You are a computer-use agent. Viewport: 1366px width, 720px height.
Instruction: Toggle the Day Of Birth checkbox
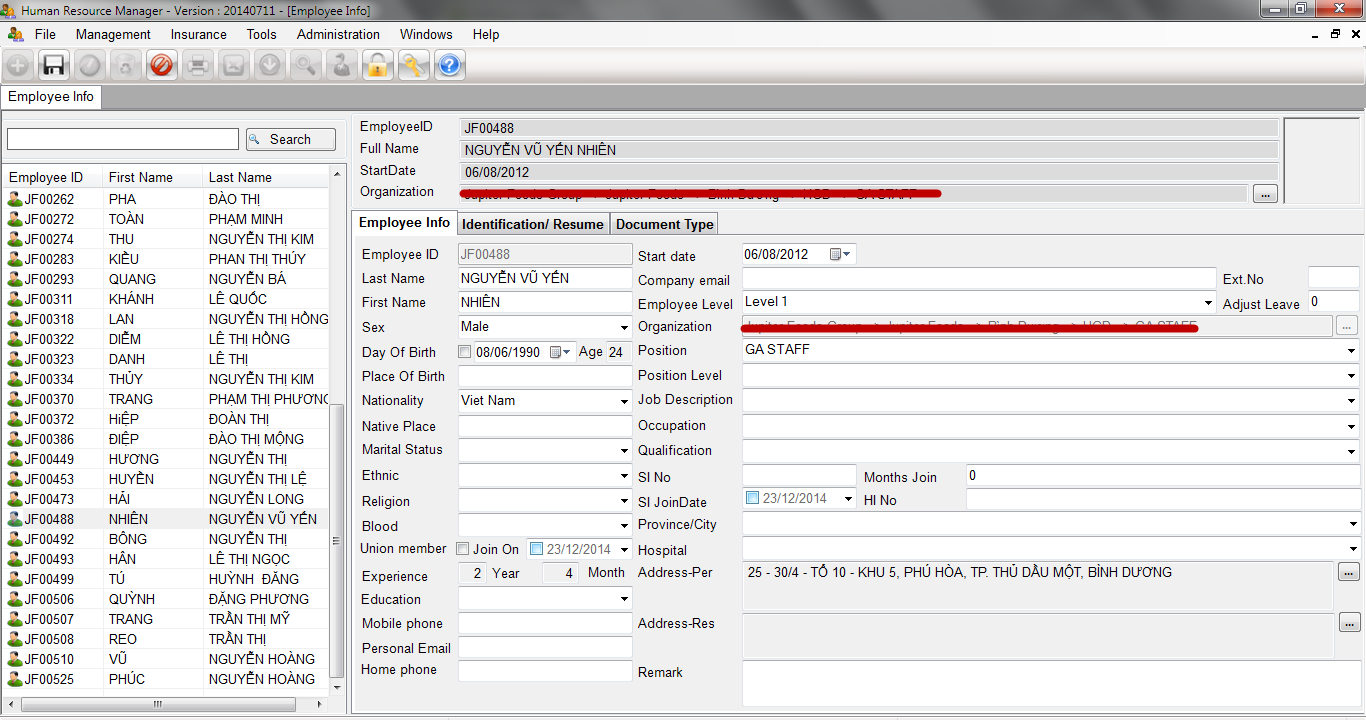[x=464, y=352]
